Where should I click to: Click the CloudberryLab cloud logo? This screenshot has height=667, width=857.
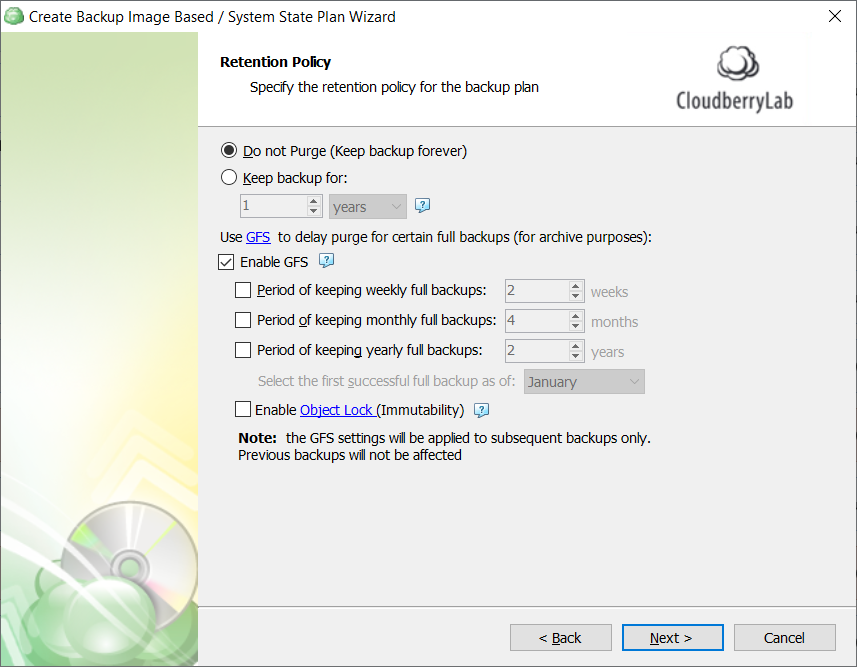737,63
